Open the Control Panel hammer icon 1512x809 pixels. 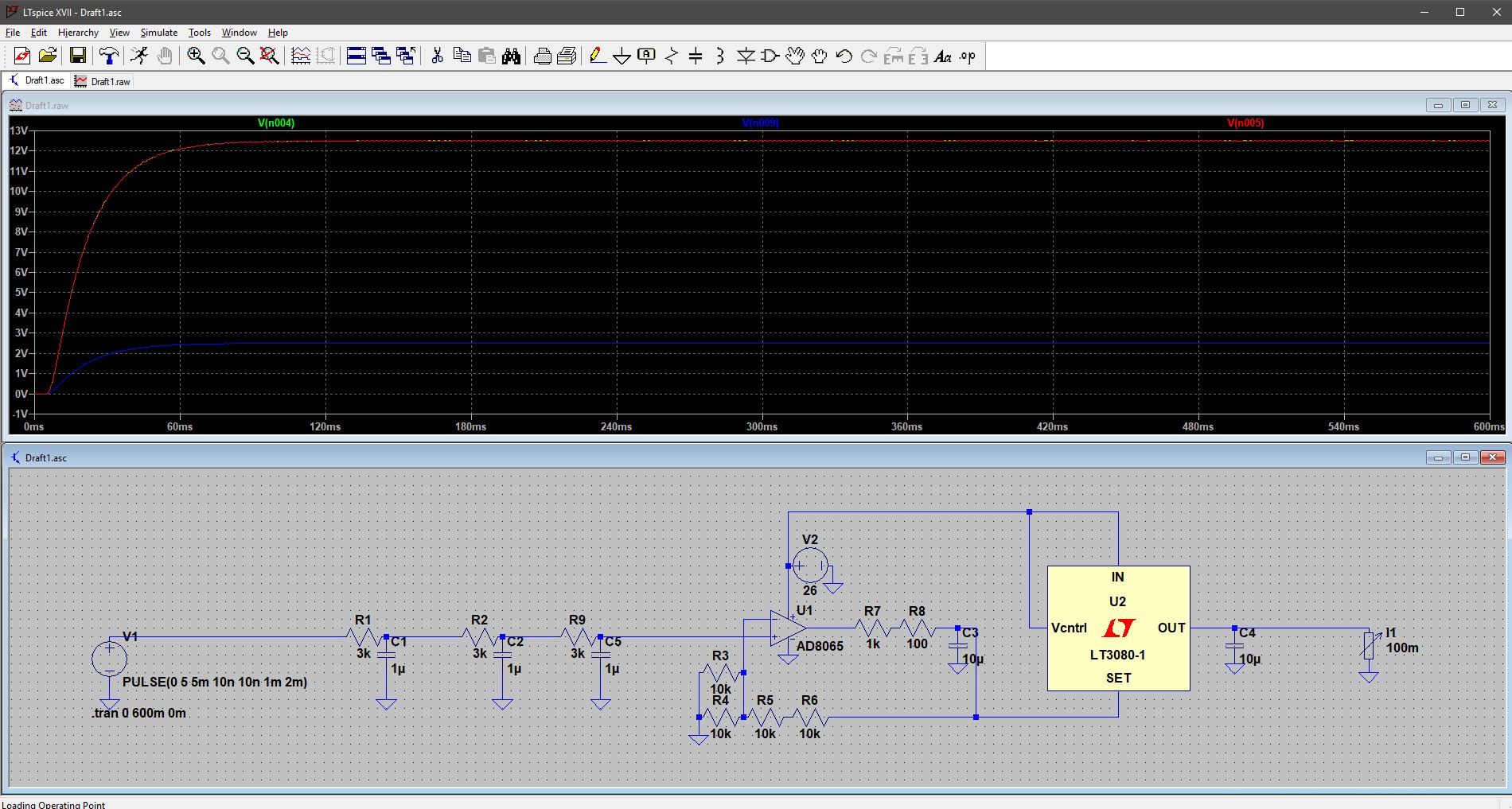tap(108, 56)
